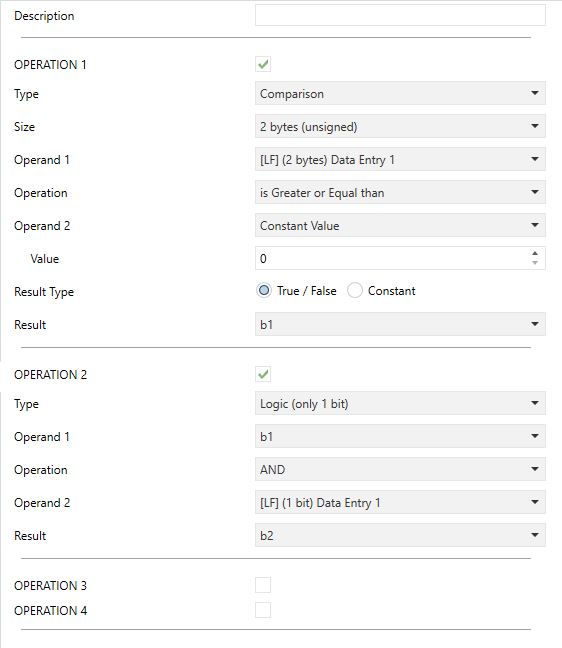Click the Value spin up arrow
562x648 pixels.
[x=535, y=254]
